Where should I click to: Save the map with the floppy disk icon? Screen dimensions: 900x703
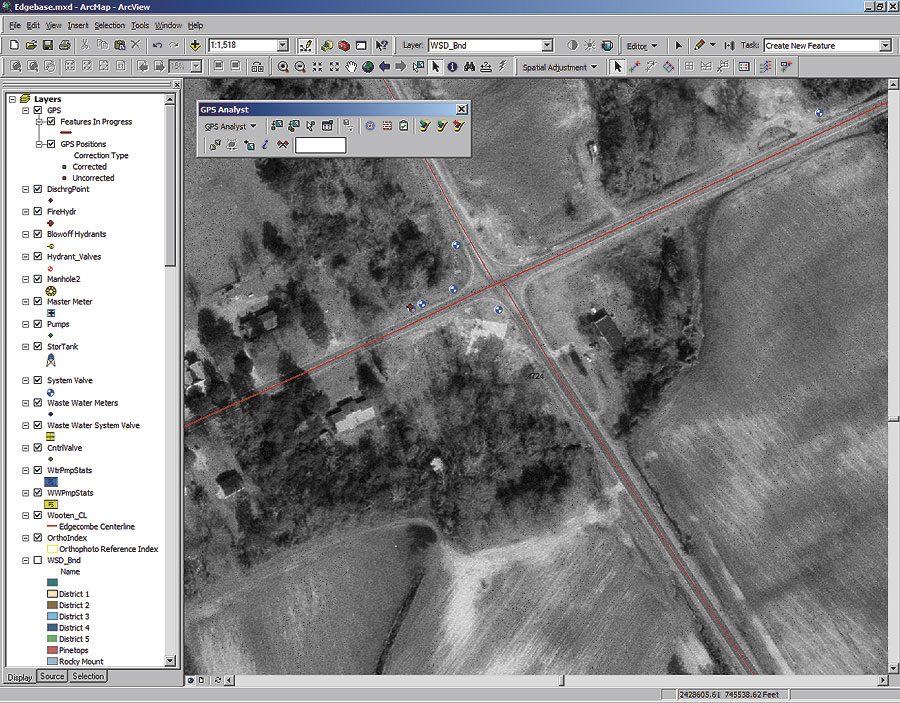click(x=48, y=45)
